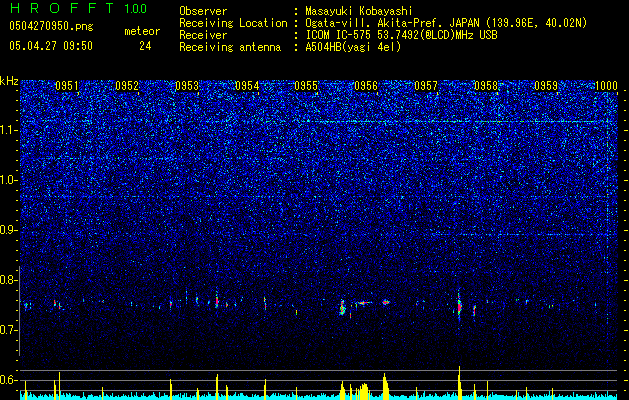The width and height of the screenshot is (629, 400).
Task: Click the 0954 time marker
Action: [x=247, y=86]
